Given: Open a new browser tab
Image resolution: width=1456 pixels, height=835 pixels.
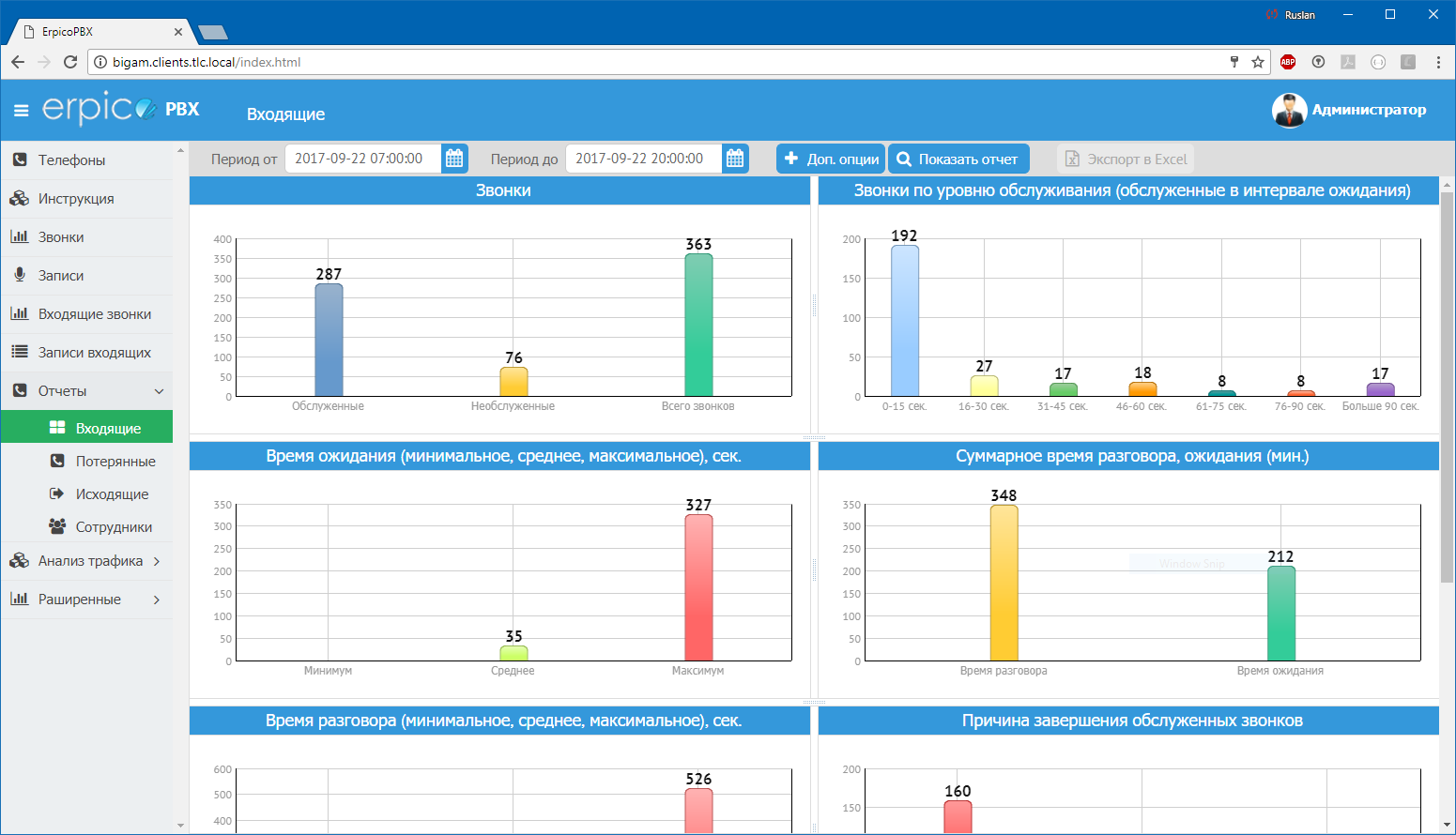Looking at the screenshot, I should point(213,33).
